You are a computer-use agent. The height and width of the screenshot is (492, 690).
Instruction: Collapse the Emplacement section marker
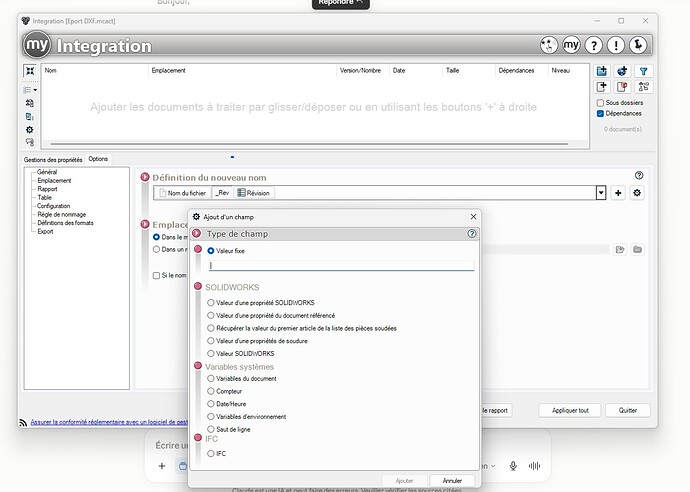coord(145,224)
